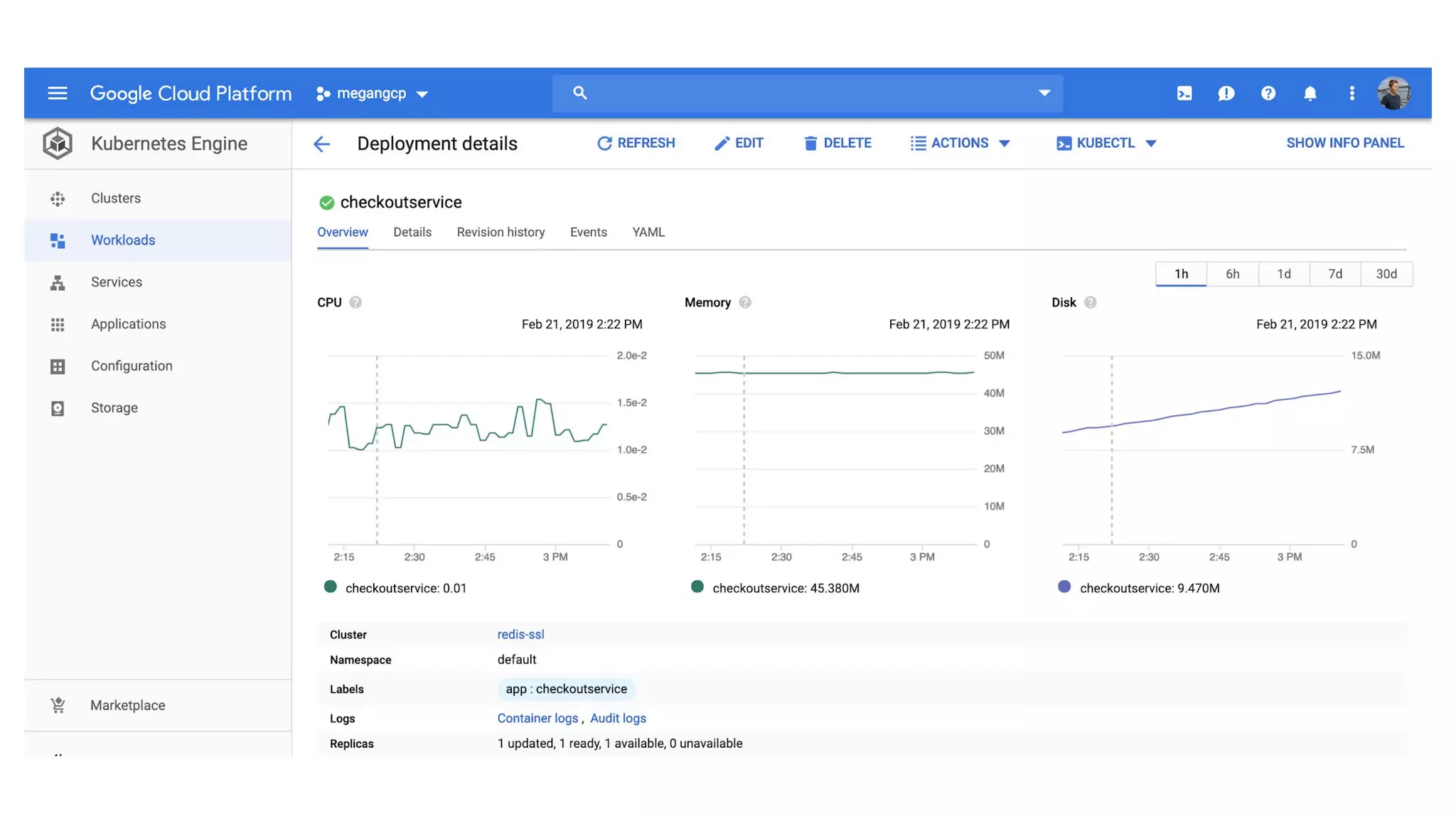Expand the megangcp project selector
Viewport: 1456px width, 819px height.
[372, 93]
